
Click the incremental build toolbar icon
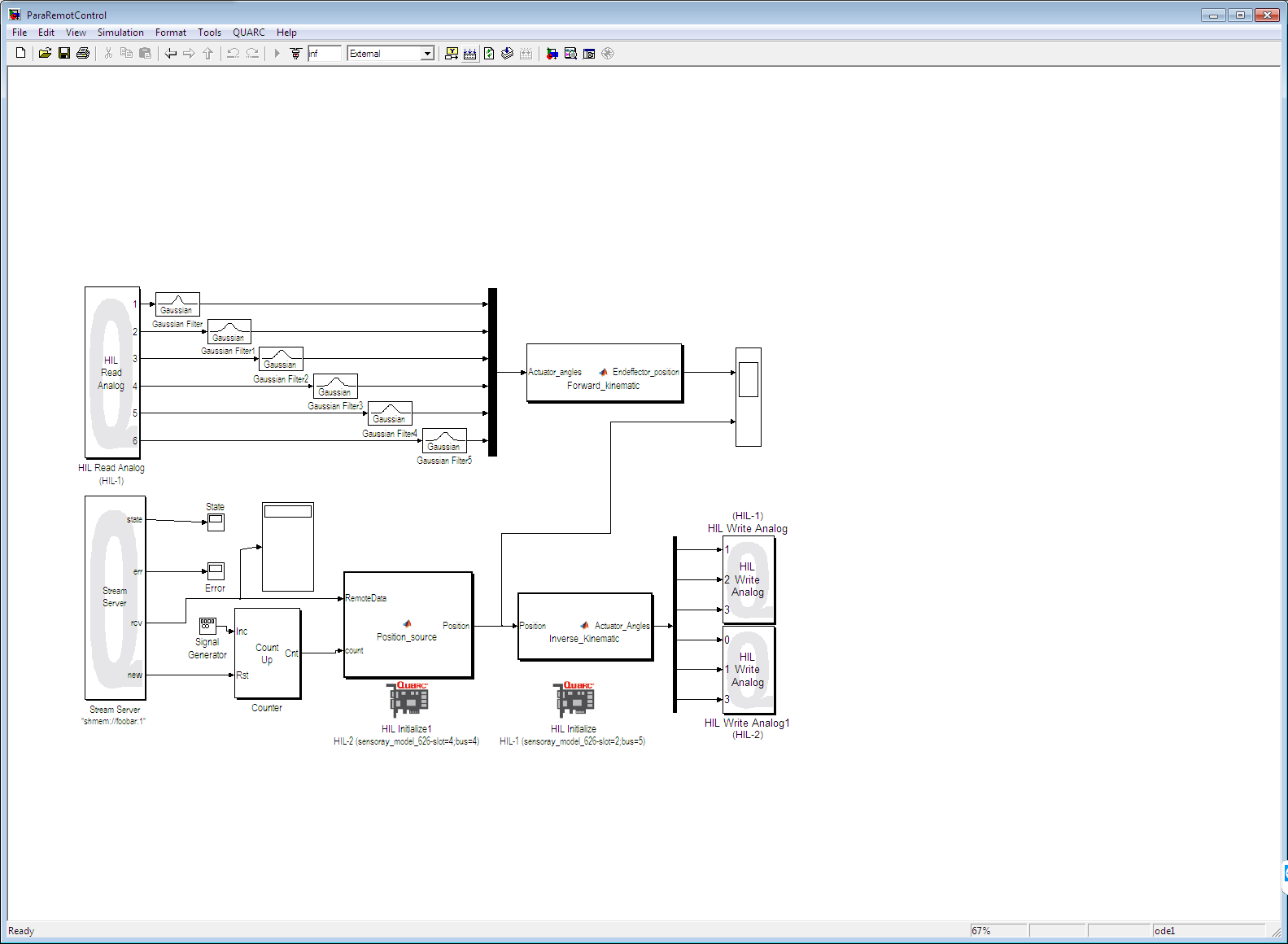click(x=470, y=54)
